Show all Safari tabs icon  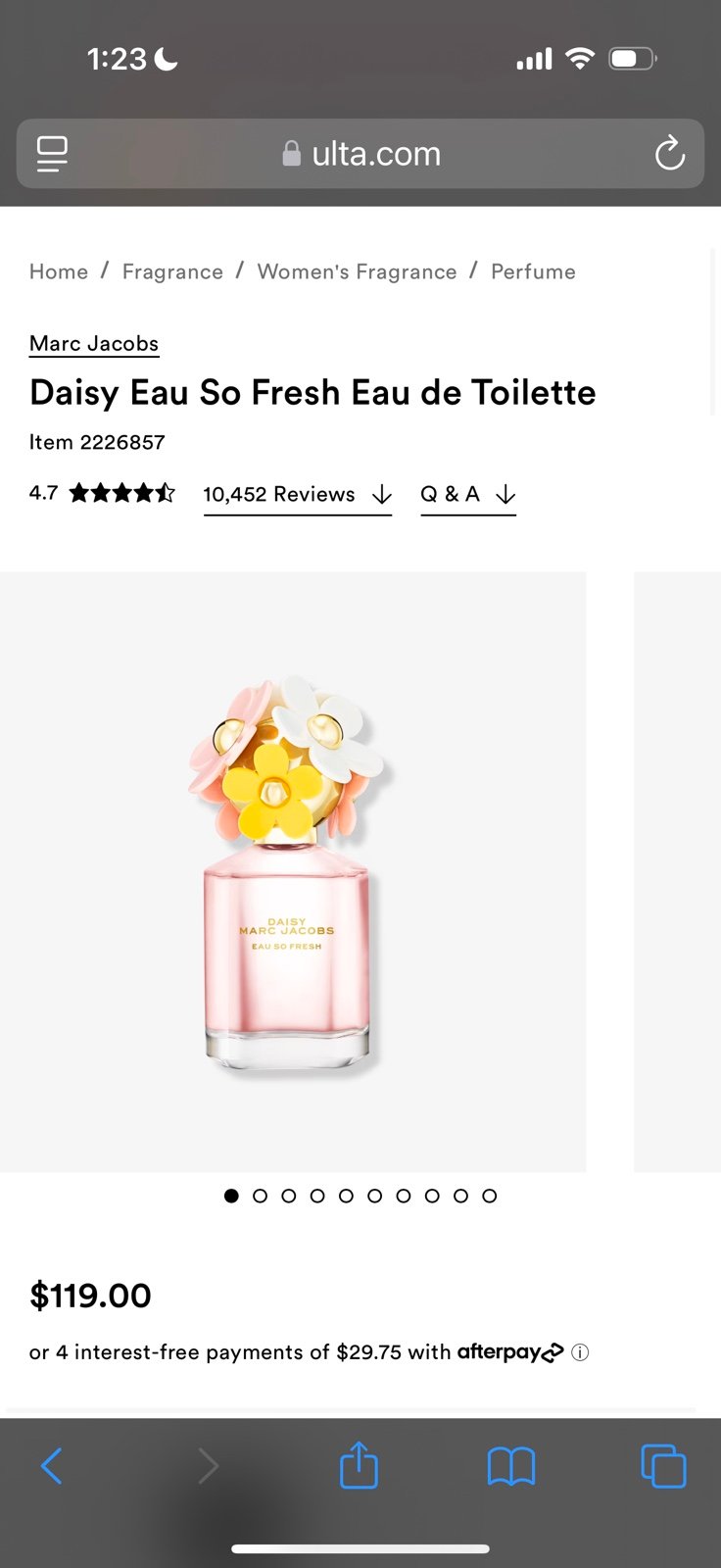663,1466
